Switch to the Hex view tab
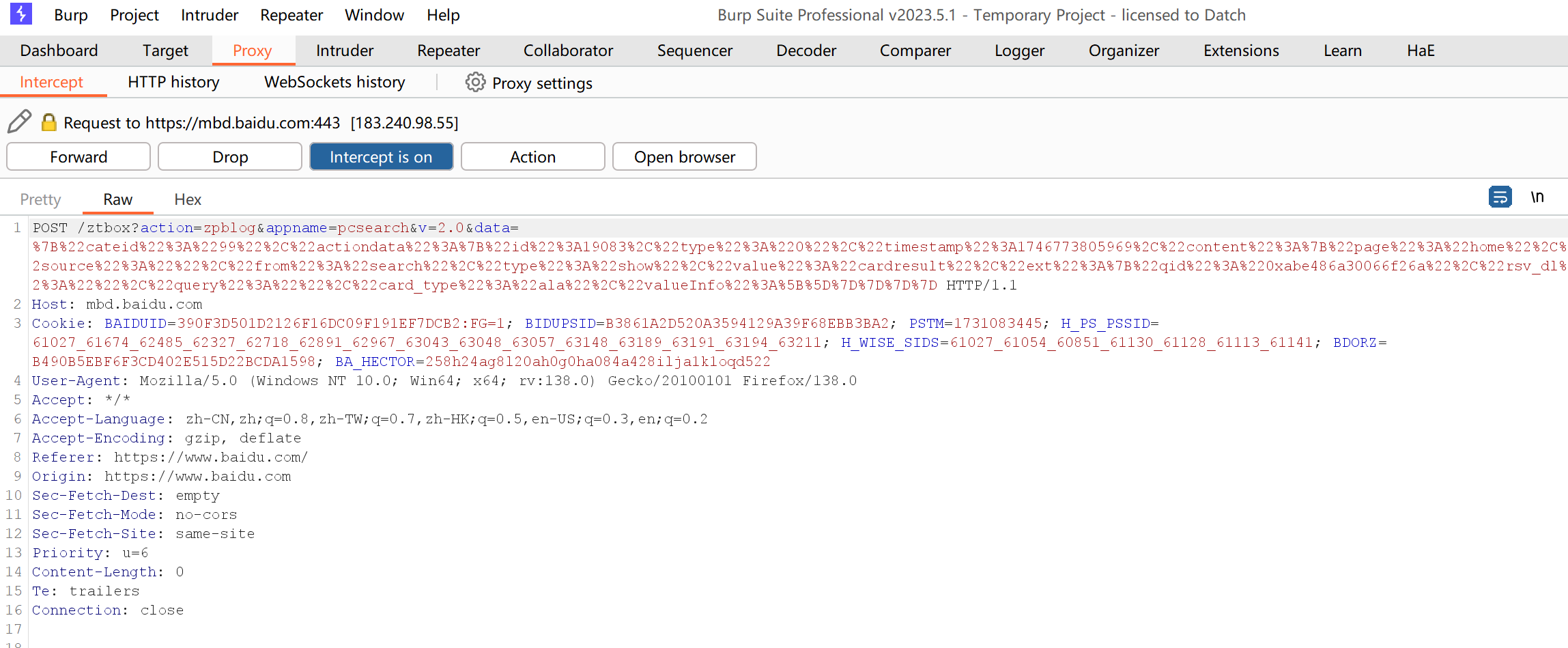1568x648 pixels. tap(188, 199)
